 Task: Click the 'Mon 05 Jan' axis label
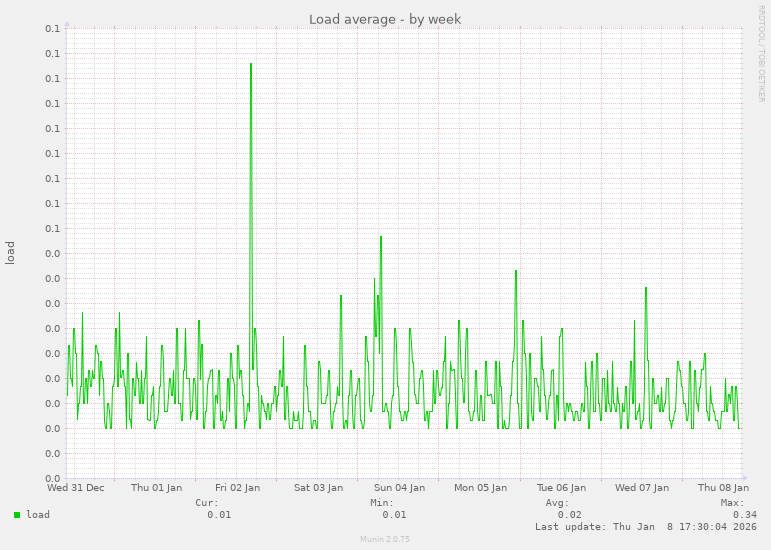pos(480,488)
